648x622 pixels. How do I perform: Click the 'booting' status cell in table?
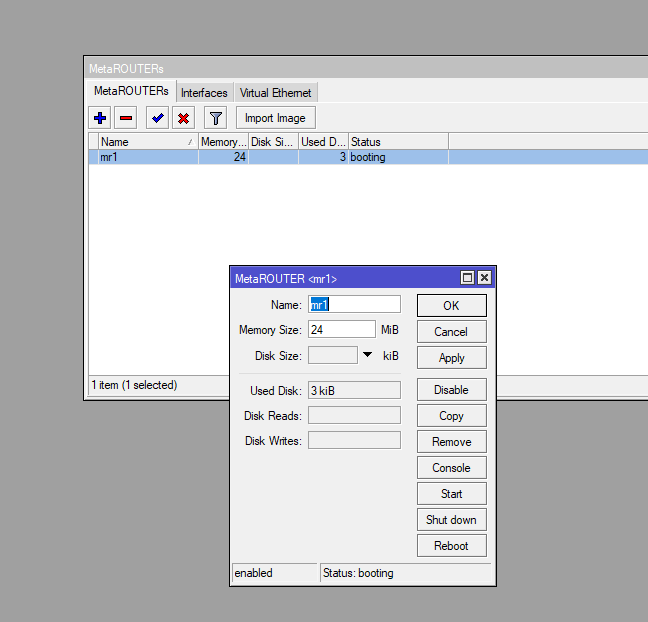[398, 157]
